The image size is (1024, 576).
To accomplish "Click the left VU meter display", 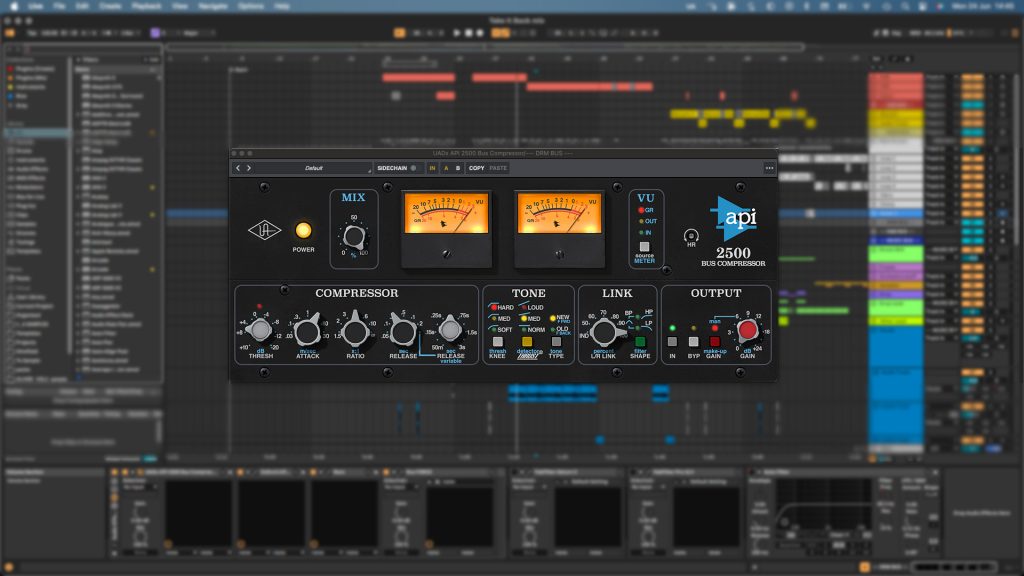I will click(446, 213).
